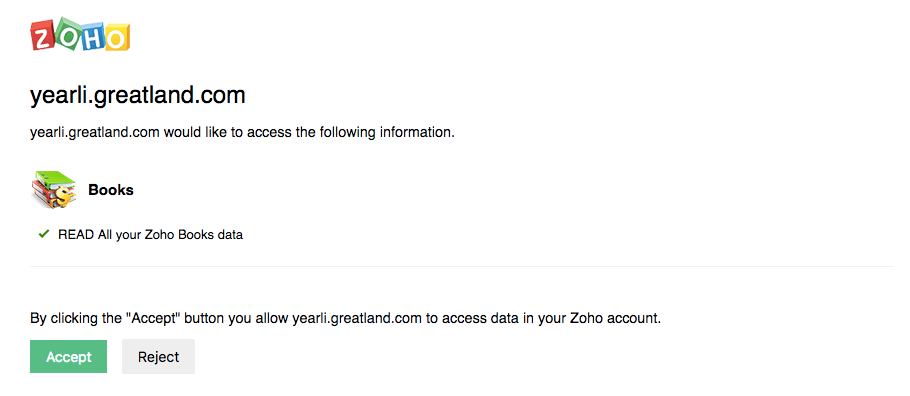Accept the access request
This screenshot has height=396, width=910.
(68, 357)
